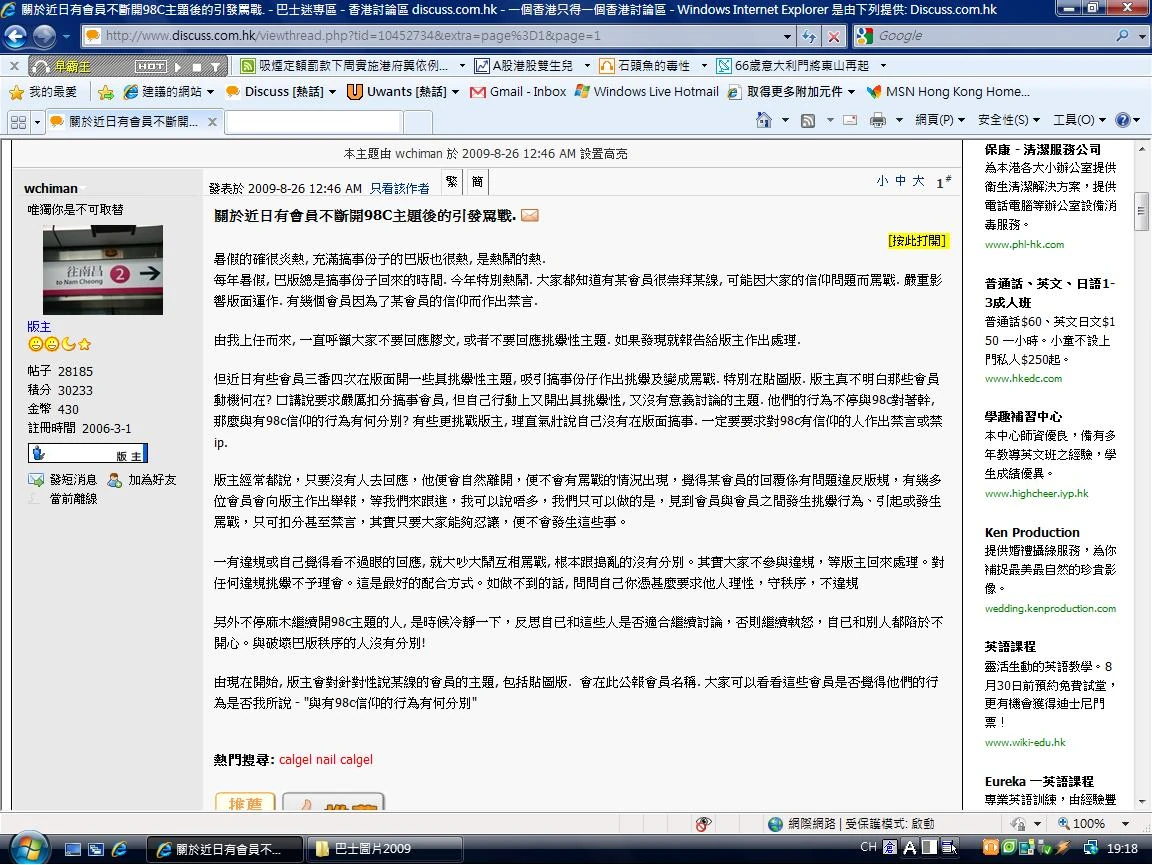
Task: Switch to traditional Chinese 繁 button
Action: tap(452, 182)
